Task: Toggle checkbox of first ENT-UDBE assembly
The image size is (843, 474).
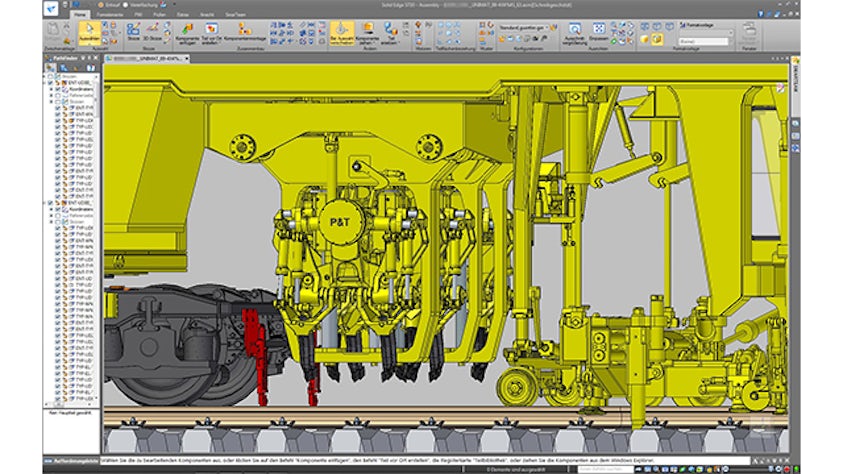Action: (x=51, y=83)
